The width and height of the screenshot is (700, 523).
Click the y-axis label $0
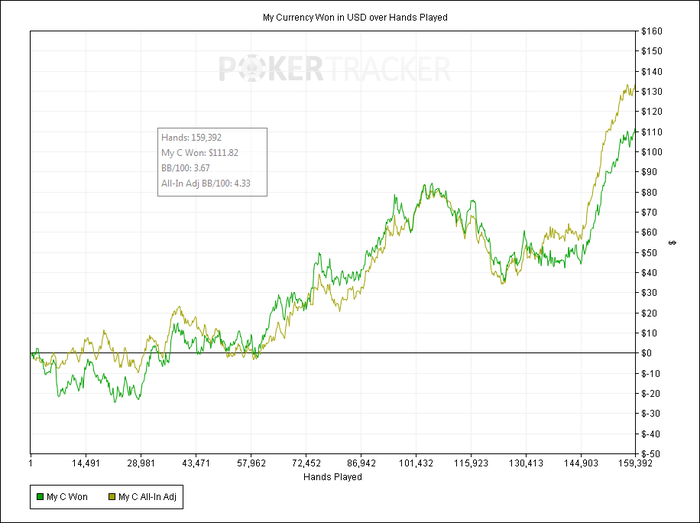(647, 353)
